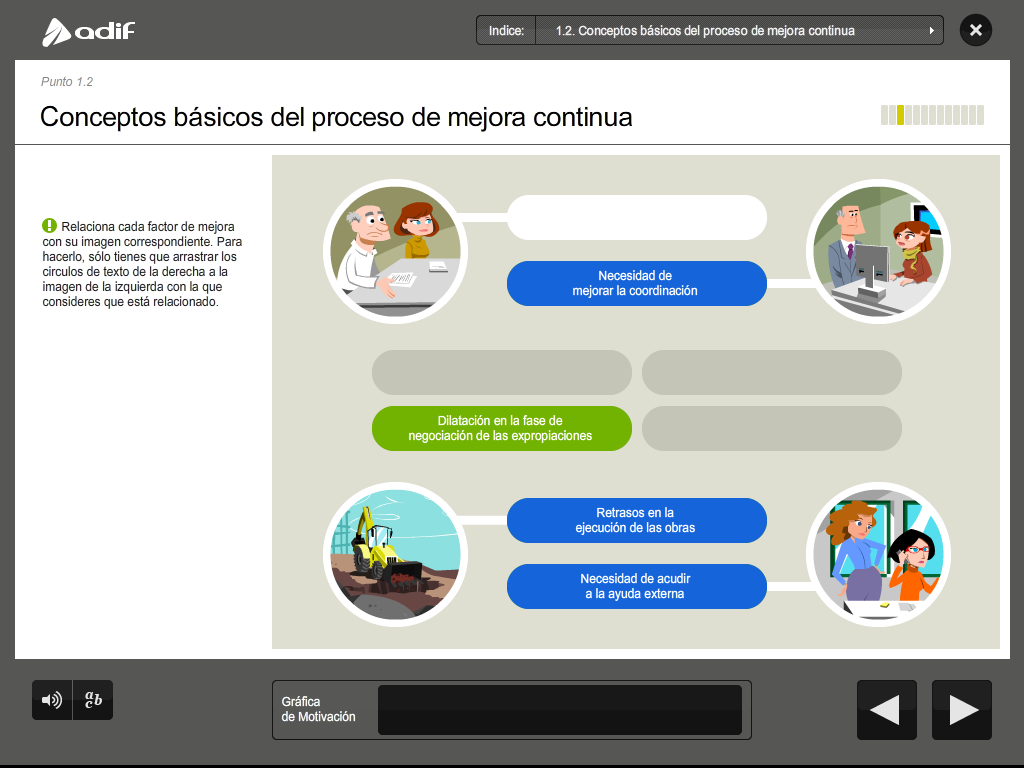Toggle the subtitles text icon
1024x768 pixels.
pyautogui.click(x=93, y=700)
